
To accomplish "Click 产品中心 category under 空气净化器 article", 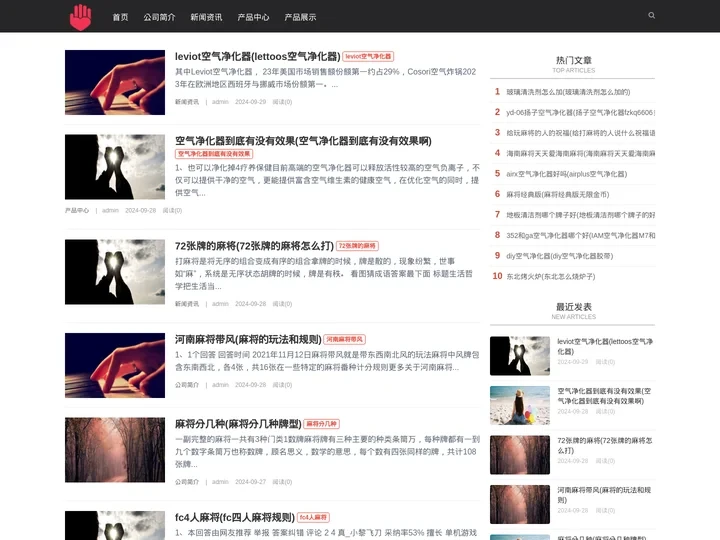I will pyautogui.click(x=77, y=211).
